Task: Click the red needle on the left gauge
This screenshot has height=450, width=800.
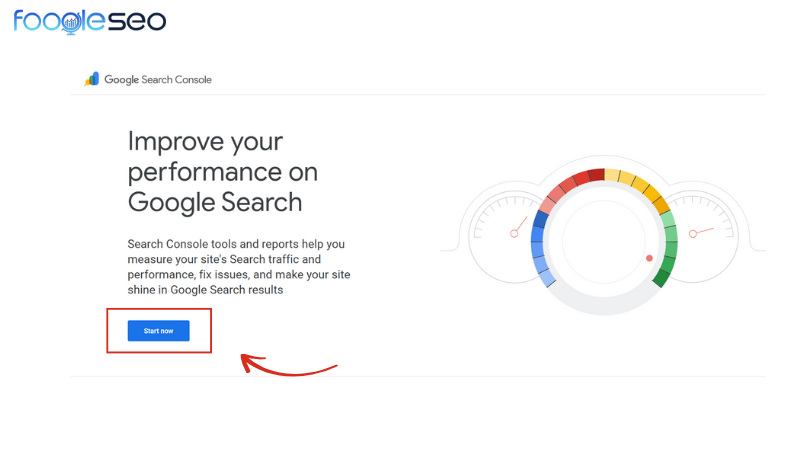Action: click(x=518, y=228)
